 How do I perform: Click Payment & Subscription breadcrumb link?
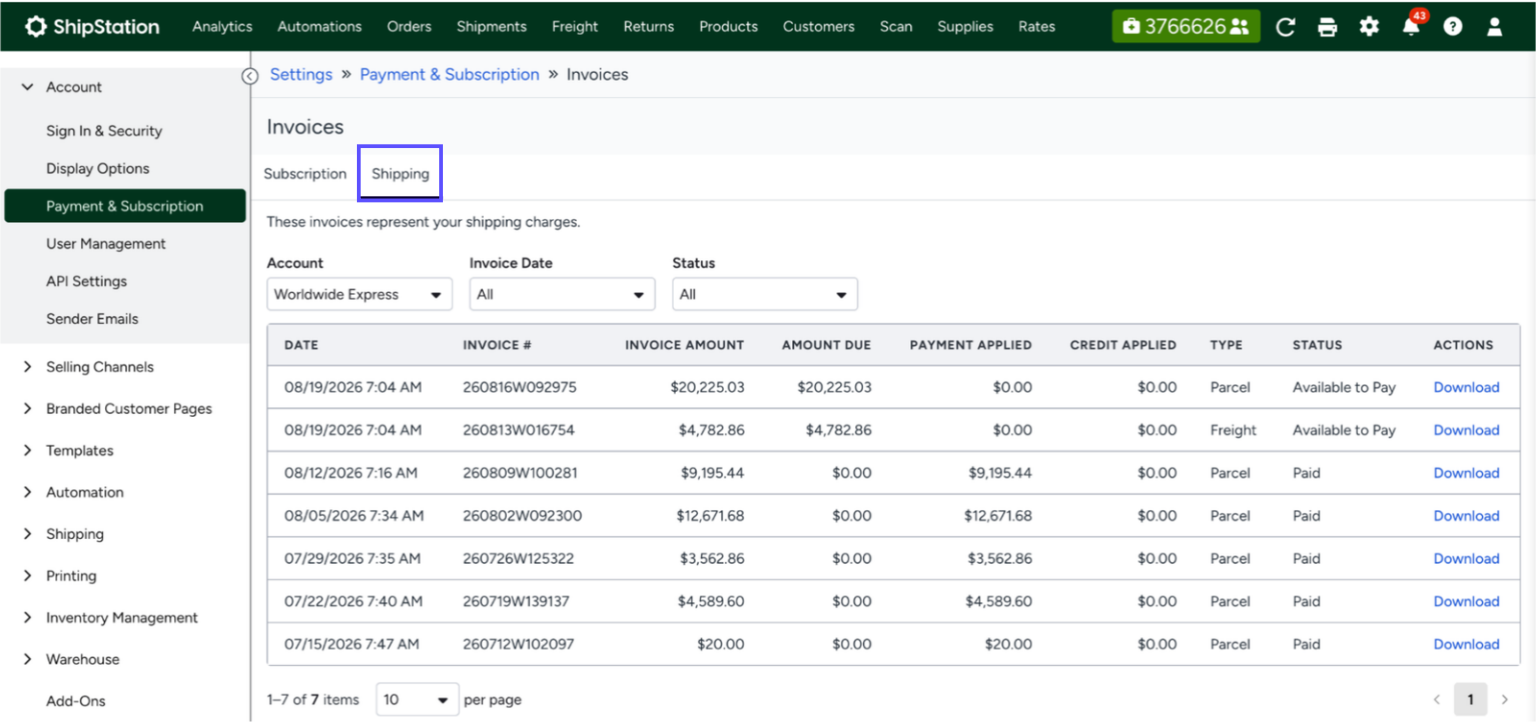[449, 74]
